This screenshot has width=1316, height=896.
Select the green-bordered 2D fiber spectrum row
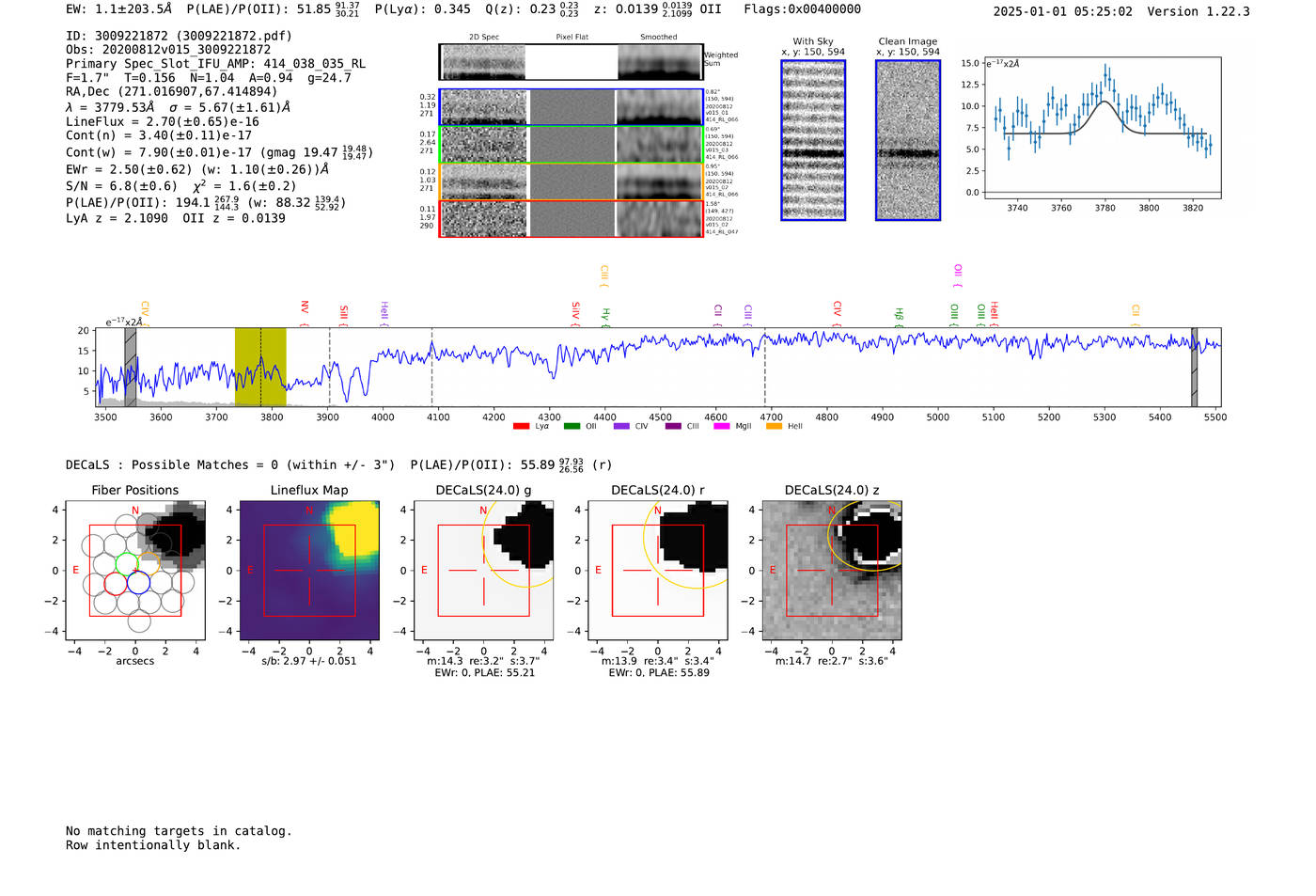coord(571,145)
